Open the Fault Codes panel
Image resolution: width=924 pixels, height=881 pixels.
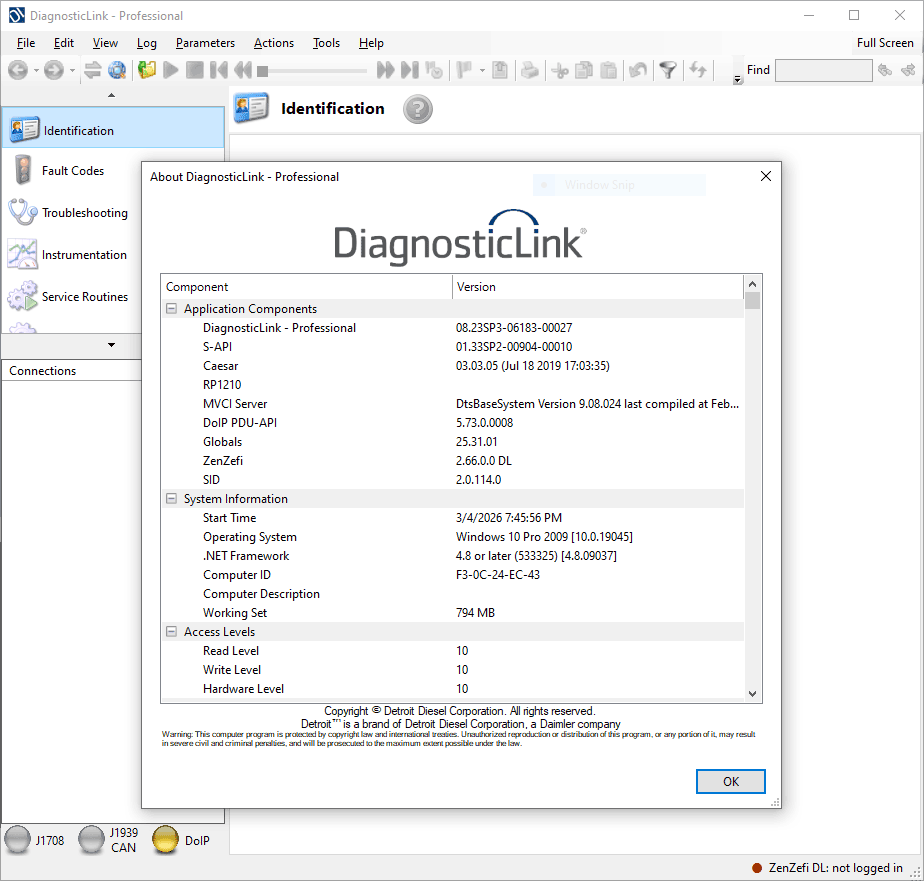[x=21, y=170]
